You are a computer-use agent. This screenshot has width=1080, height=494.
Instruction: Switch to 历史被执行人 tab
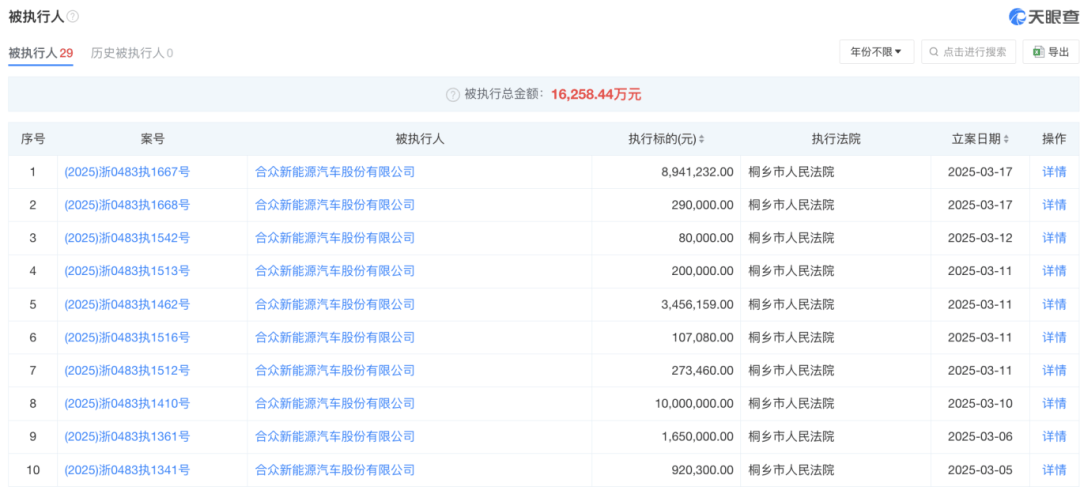click(x=132, y=53)
